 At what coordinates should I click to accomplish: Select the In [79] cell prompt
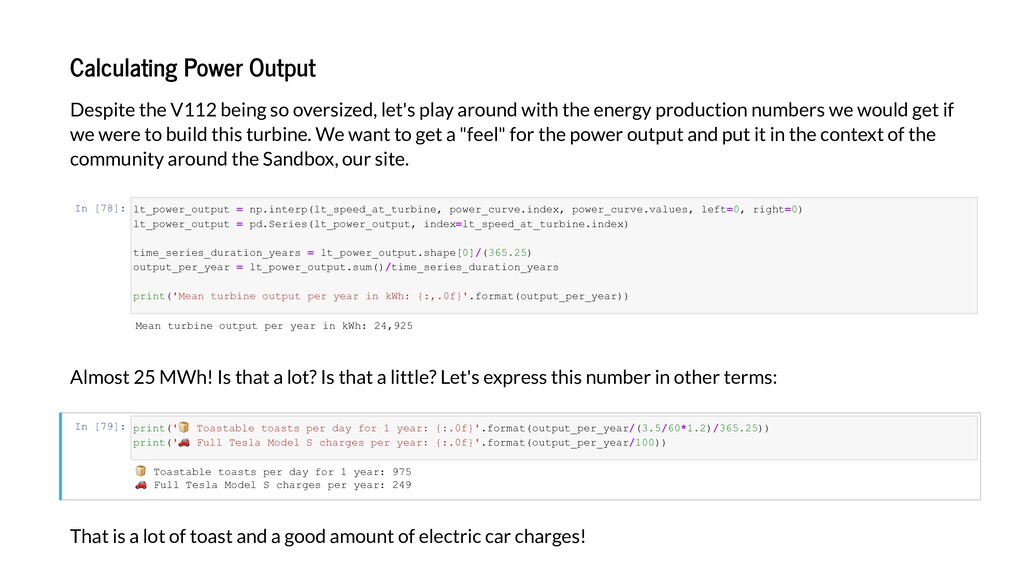99,426
